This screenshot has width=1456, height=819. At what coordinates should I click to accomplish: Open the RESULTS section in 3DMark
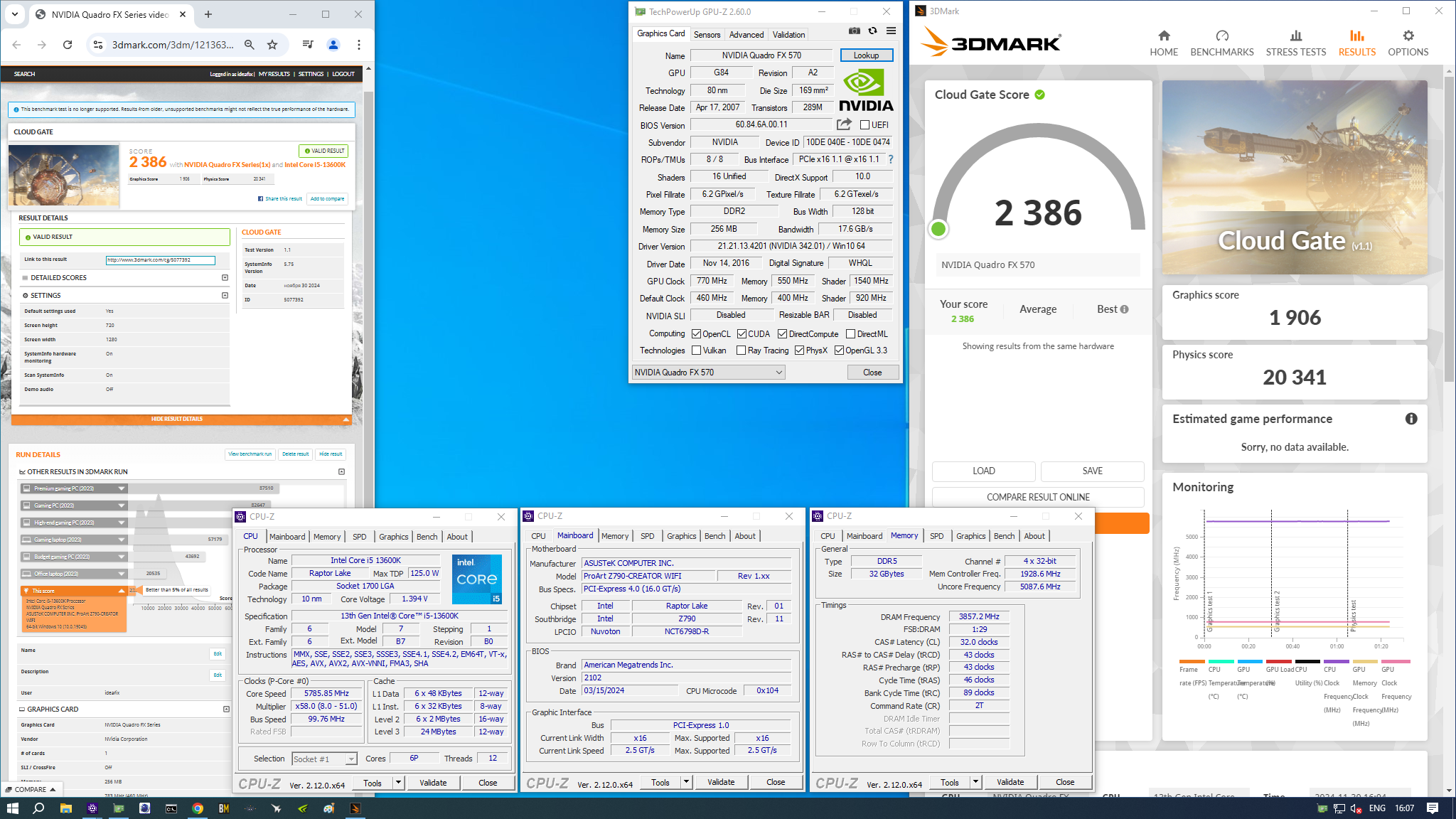click(x=1356, y=43)
